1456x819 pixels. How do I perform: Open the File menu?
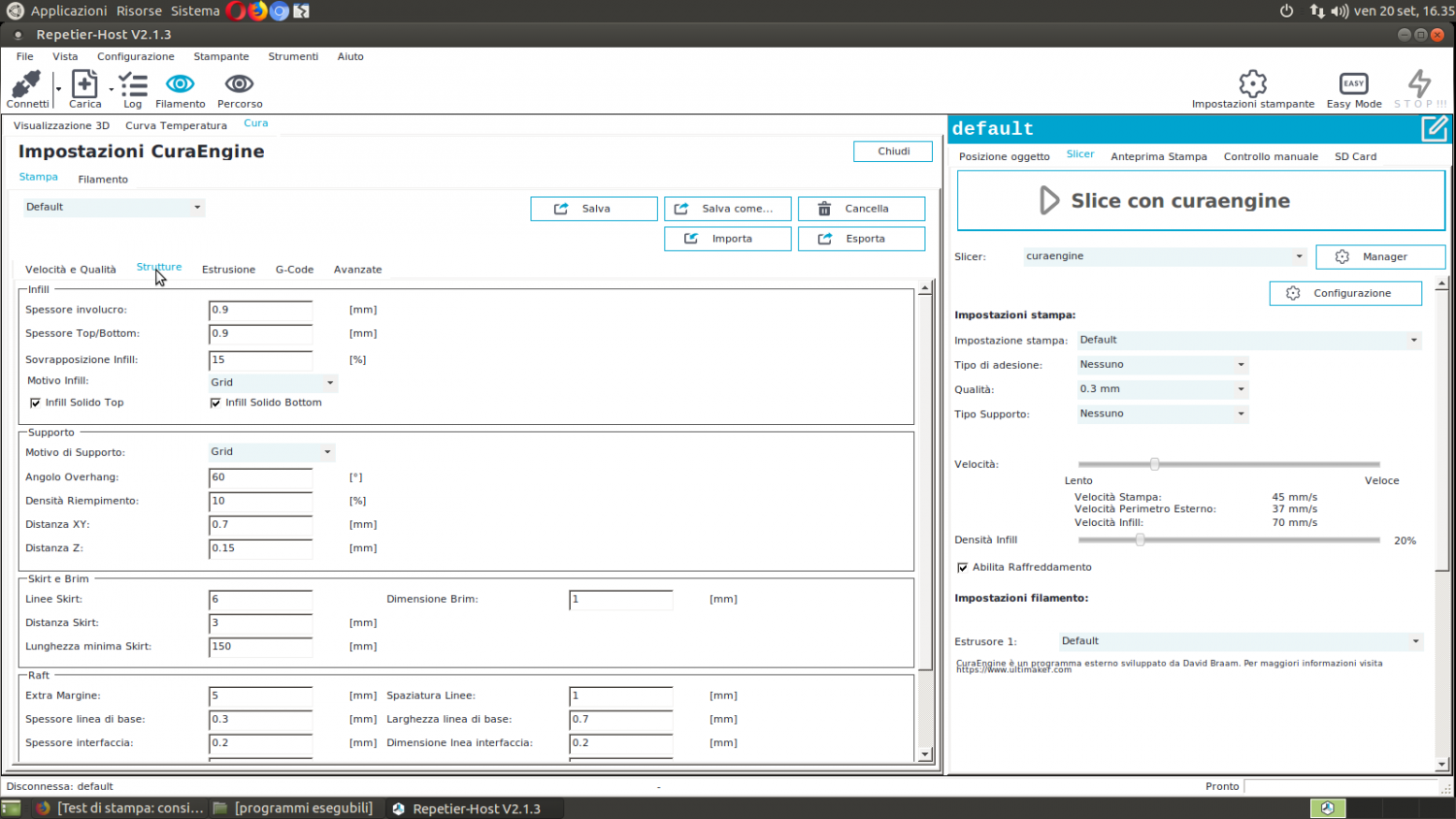[x=24, y=57]
